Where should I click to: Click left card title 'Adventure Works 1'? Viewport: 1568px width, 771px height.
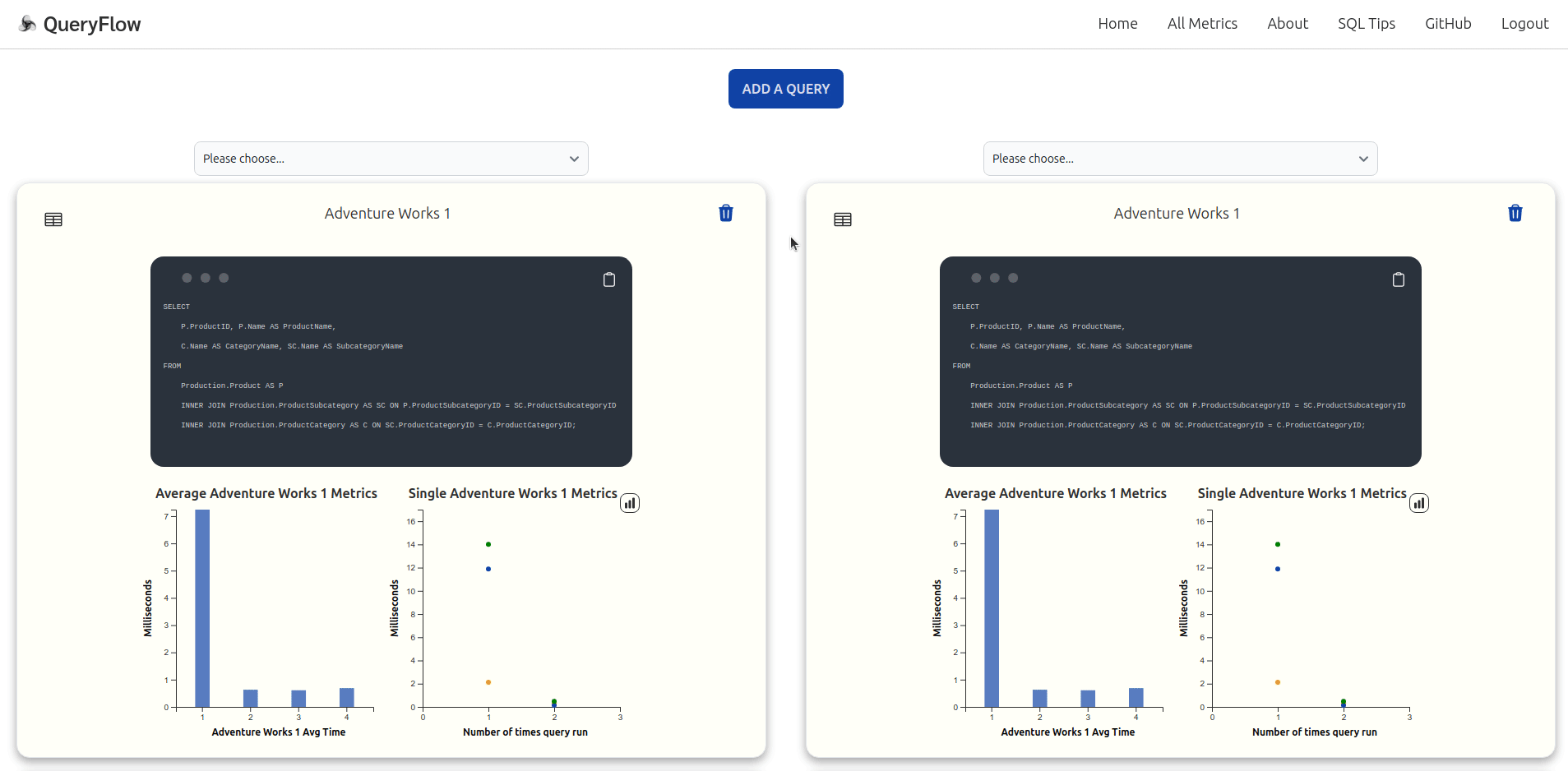tap(387, 214)
